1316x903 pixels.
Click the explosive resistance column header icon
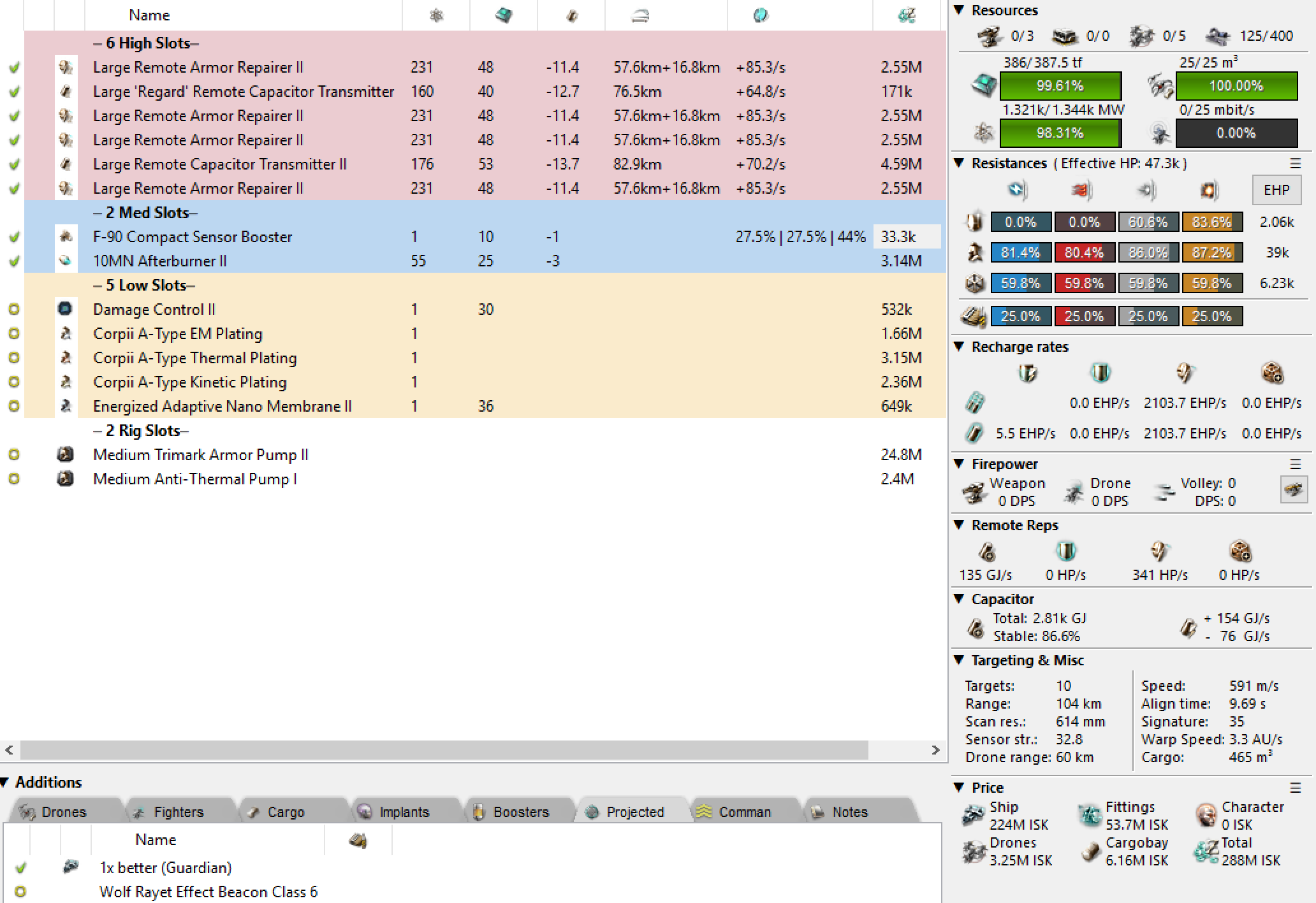1208,190
